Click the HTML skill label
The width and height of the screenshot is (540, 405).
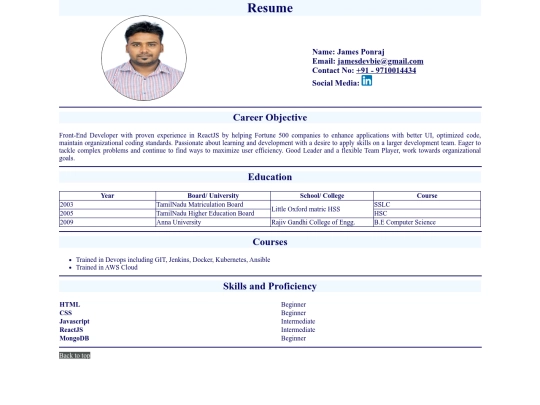point(70,304)
